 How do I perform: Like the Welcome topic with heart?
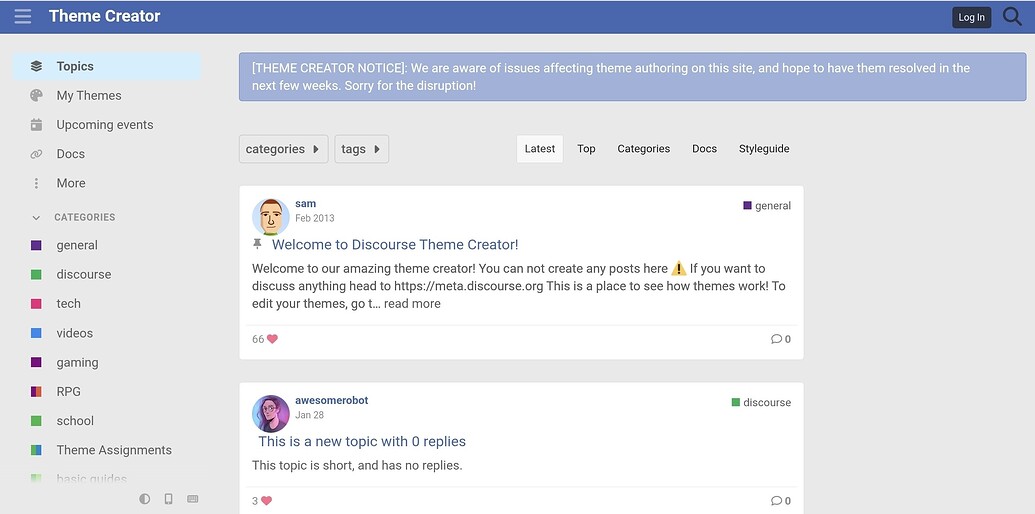[x=272, y=339]
